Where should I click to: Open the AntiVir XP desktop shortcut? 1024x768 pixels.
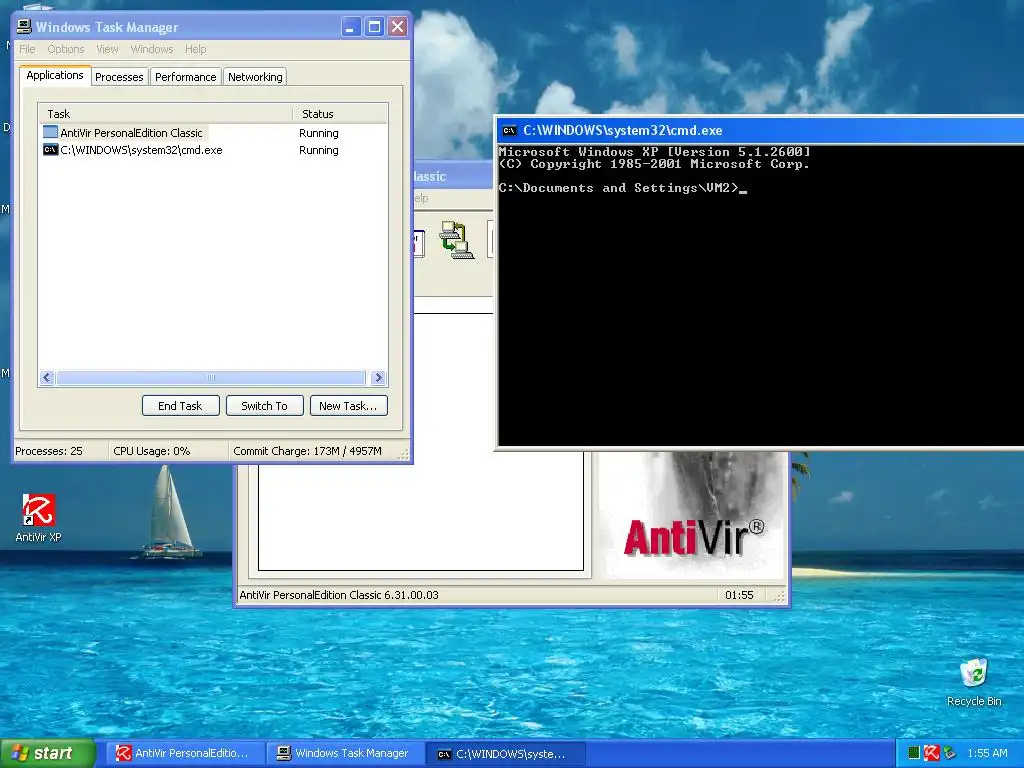point(39,517)
